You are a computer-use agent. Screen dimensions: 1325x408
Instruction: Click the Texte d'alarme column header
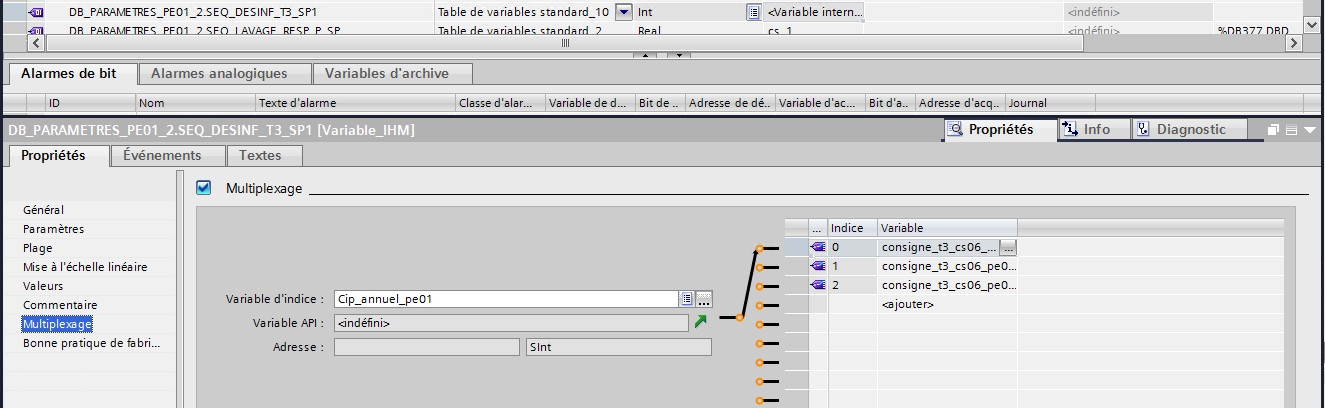point(355,103)
